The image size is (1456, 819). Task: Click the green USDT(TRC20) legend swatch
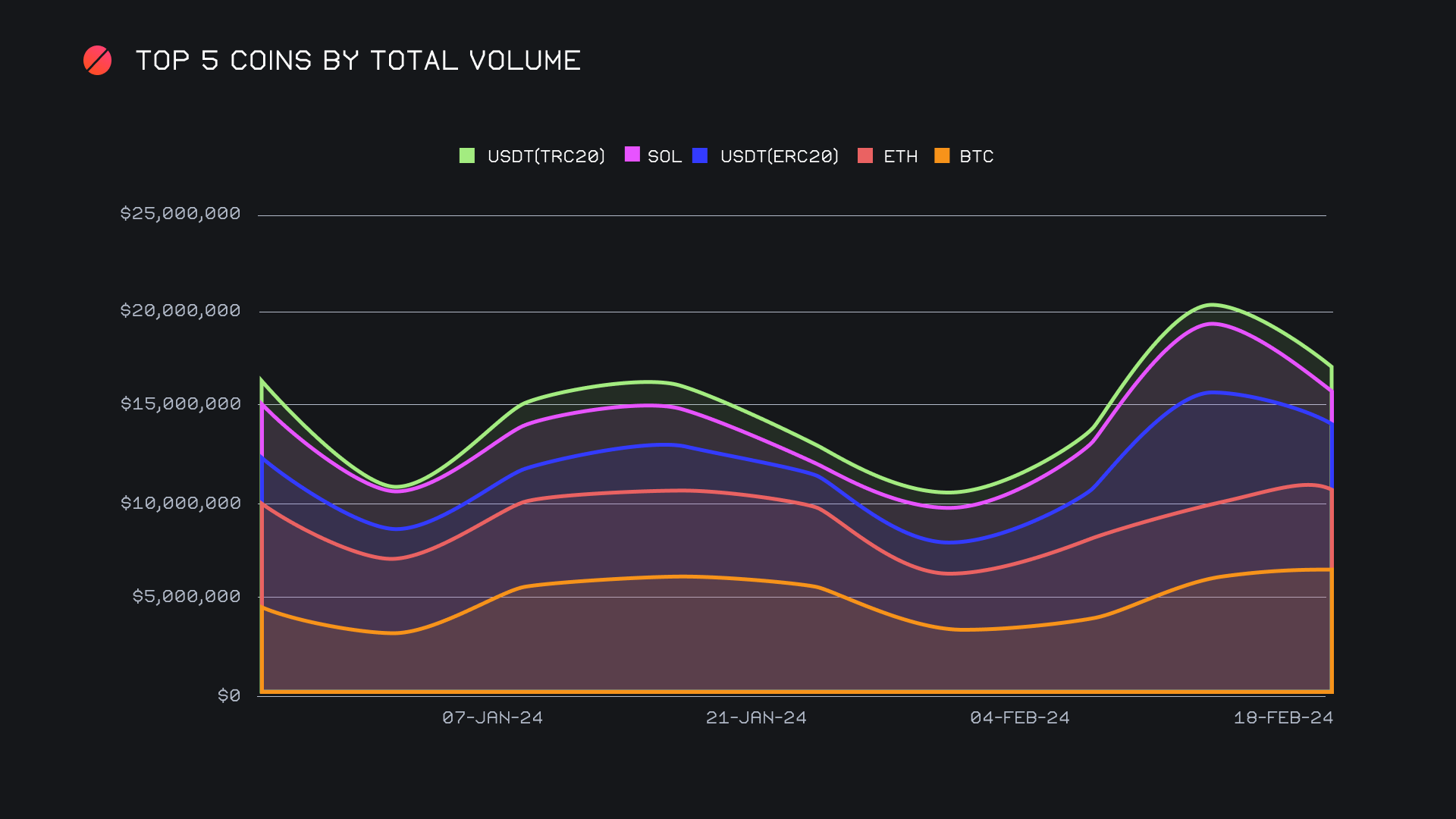point(467,155)
